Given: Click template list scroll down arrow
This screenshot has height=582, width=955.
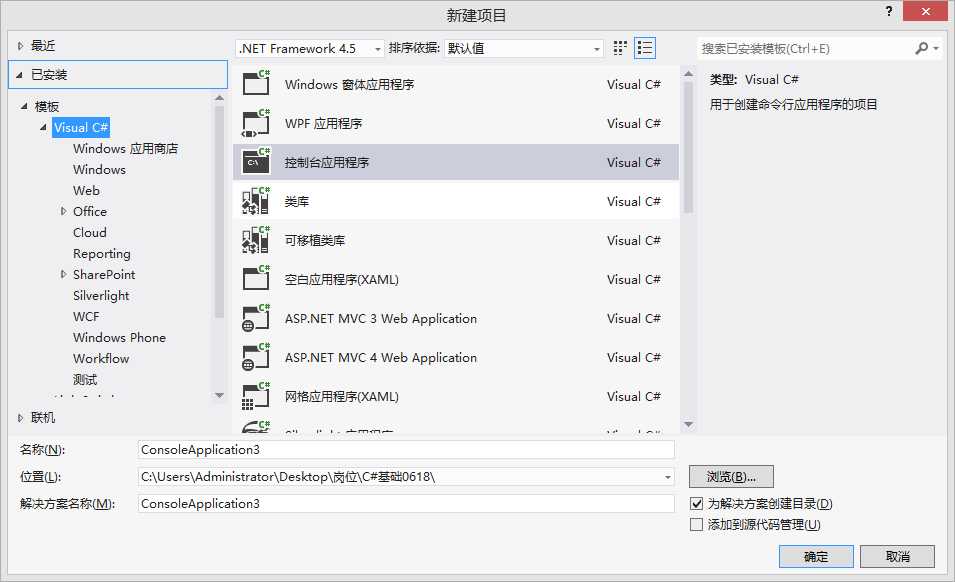Looking at the screenshot, I should 689,424.
